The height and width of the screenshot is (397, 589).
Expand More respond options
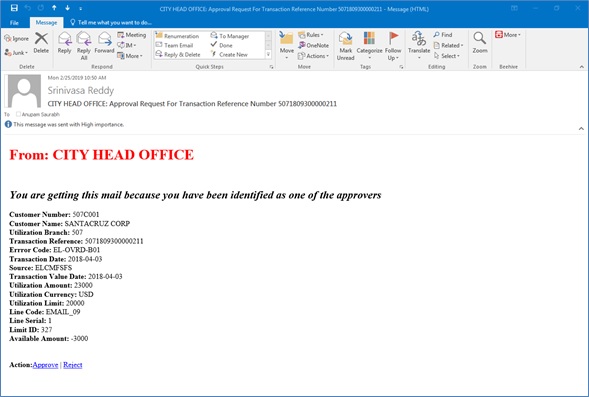pyautogui.click(x=130, y=56)
